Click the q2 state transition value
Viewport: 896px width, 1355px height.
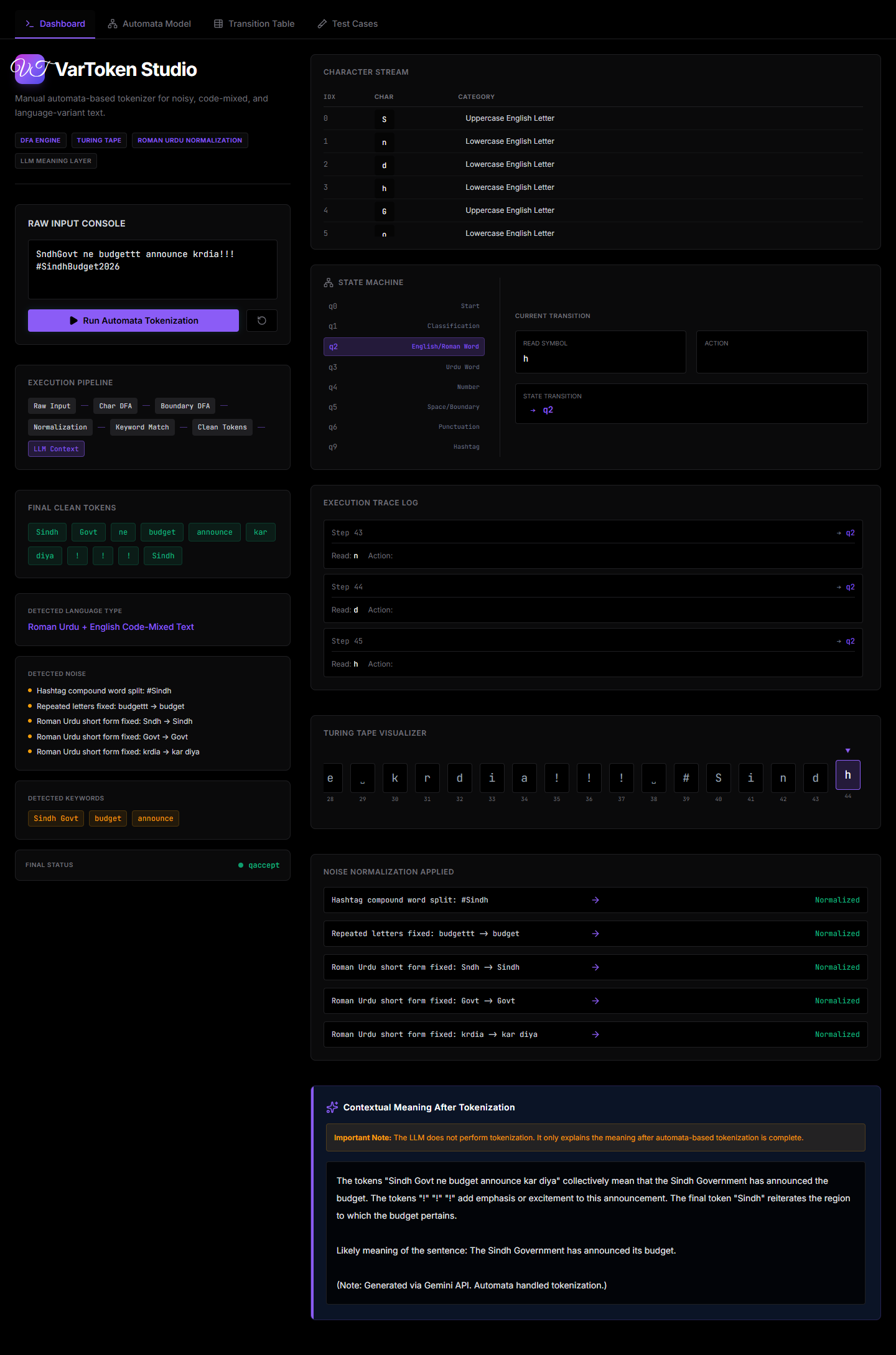[x=548, y=410]
